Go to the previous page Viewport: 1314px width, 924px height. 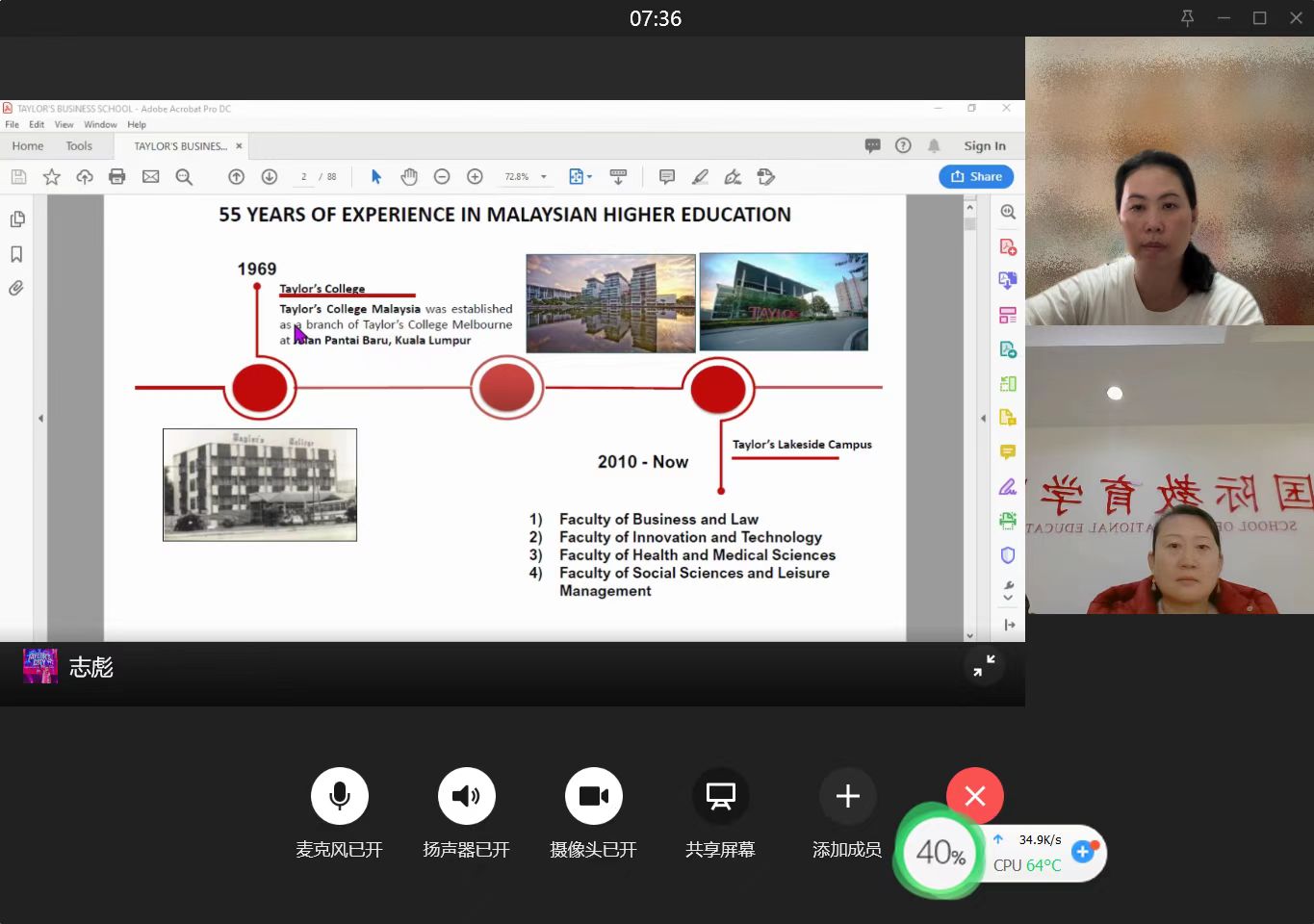click(236, 177)
